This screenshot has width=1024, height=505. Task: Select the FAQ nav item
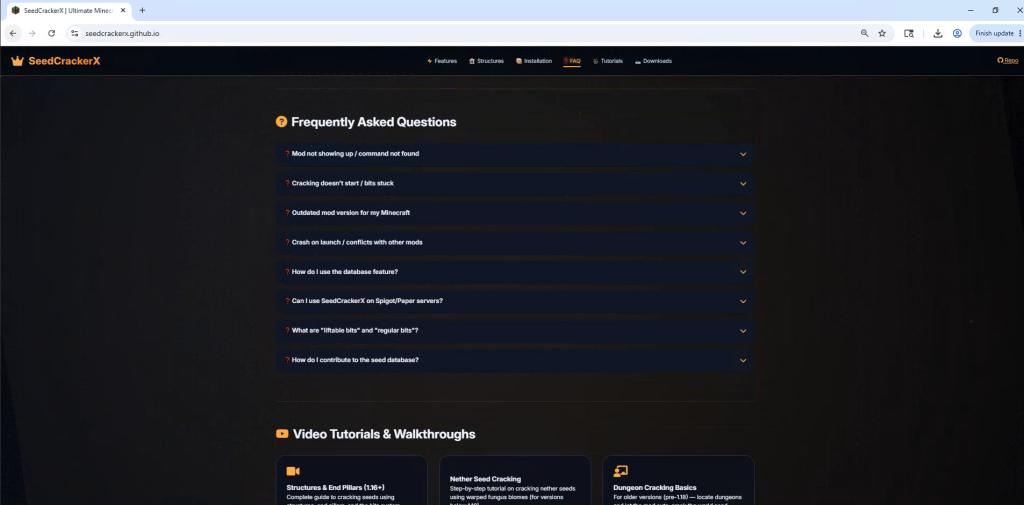tap(572, 61)
